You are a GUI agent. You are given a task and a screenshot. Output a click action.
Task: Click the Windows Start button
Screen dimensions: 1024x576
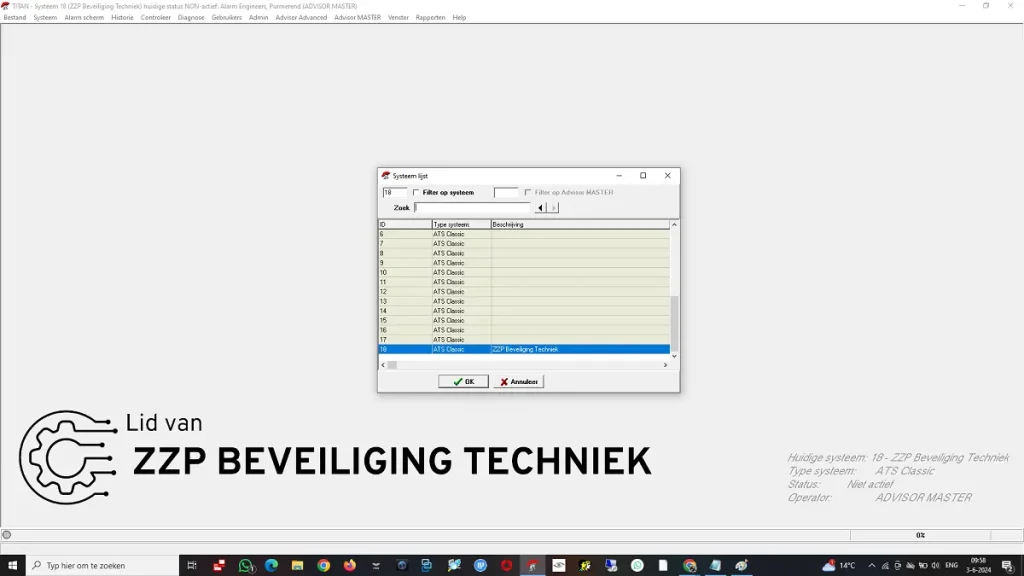(11, 565)
